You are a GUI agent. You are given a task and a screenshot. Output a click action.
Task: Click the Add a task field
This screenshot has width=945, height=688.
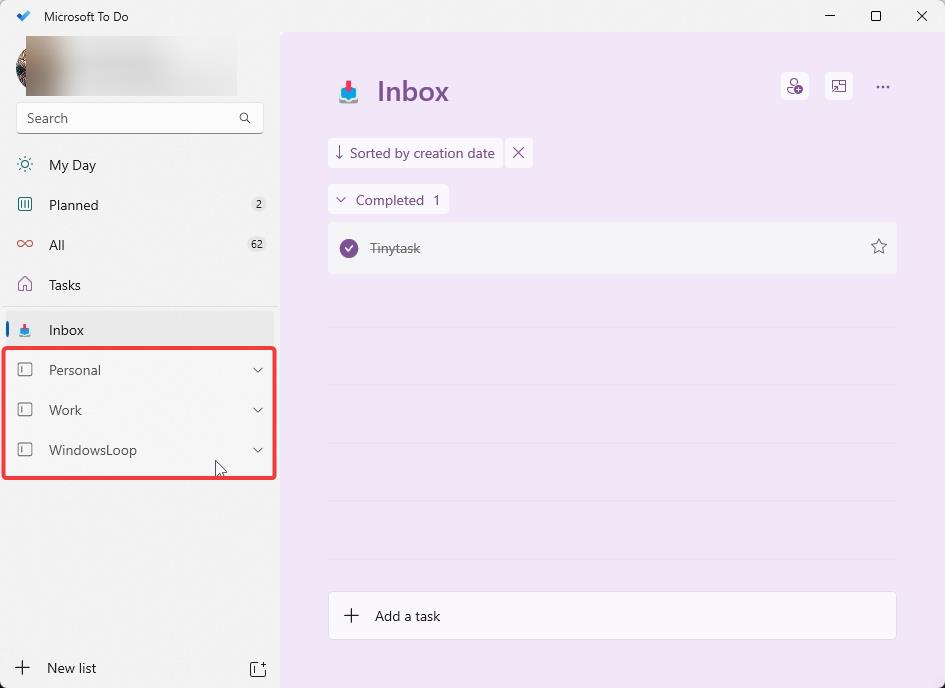tap(612, 616)
